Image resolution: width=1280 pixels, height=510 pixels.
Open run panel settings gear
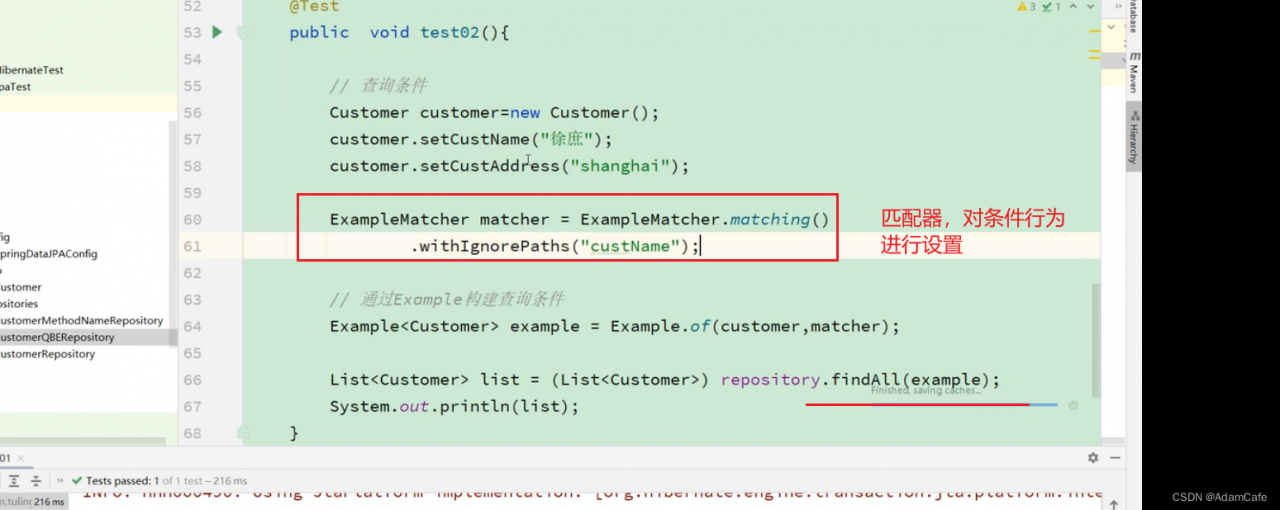[1093, 457]
